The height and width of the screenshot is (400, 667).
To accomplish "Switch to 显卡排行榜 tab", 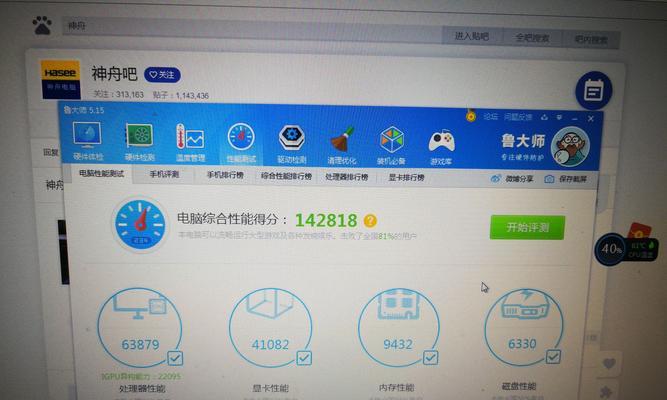I will 406,177.
